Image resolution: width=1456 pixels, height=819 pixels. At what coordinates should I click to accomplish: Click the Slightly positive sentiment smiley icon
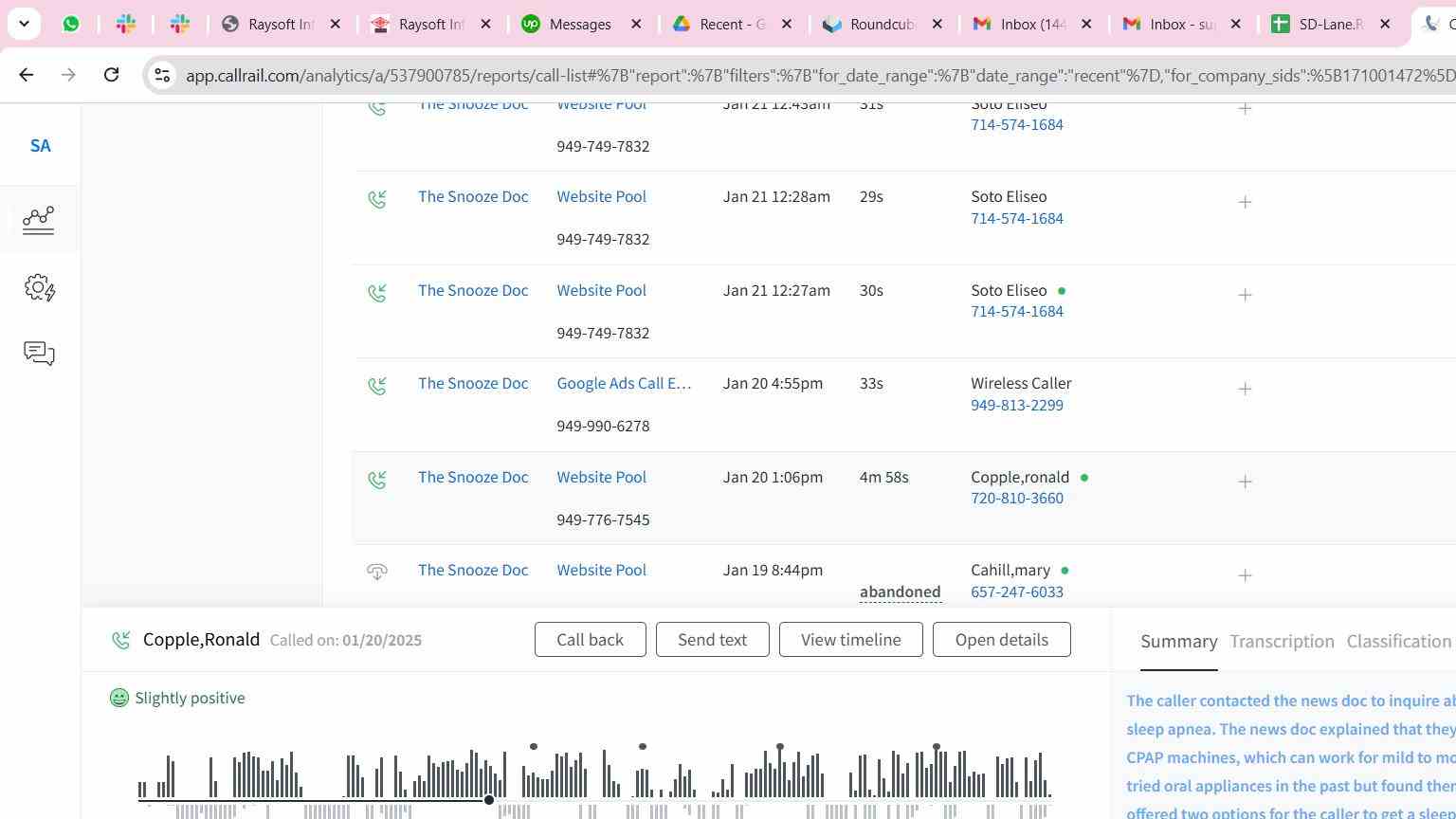[x=119, y=699]
